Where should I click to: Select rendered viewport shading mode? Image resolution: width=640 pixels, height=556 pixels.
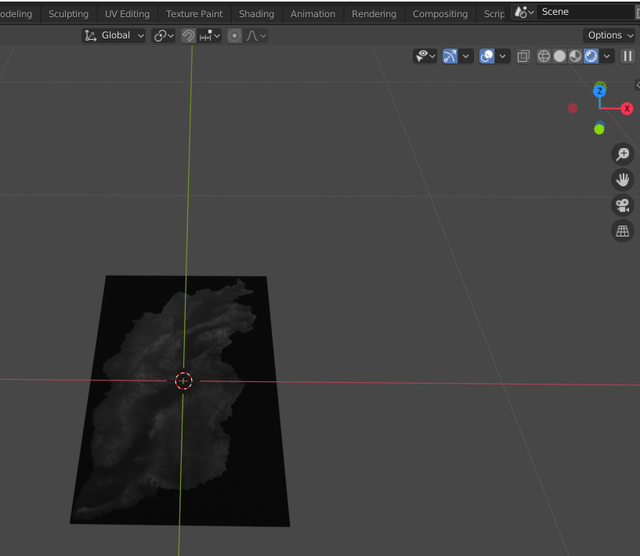tap(590, 56)
